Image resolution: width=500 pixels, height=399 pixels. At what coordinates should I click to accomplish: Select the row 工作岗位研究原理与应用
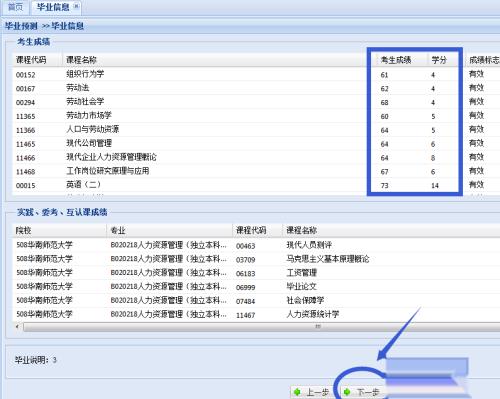point(256,171)
